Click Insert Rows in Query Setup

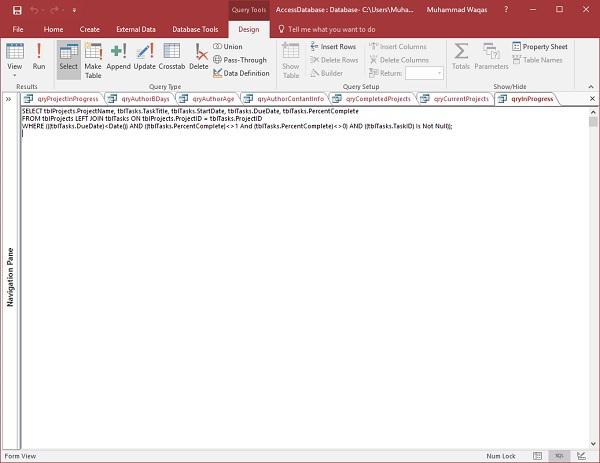(333, 47)
